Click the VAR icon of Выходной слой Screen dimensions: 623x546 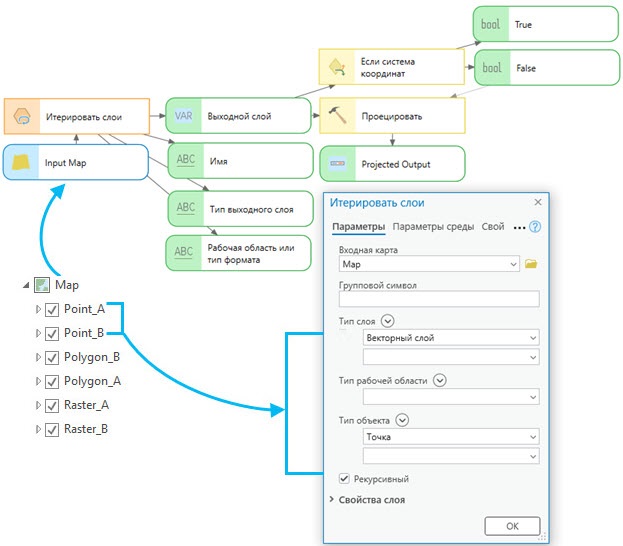click(x=184, y=116)
